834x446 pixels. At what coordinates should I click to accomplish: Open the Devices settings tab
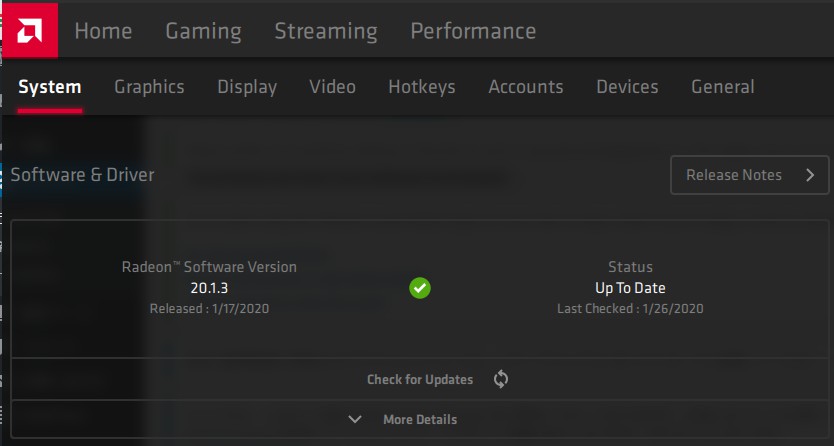[627, 87]
